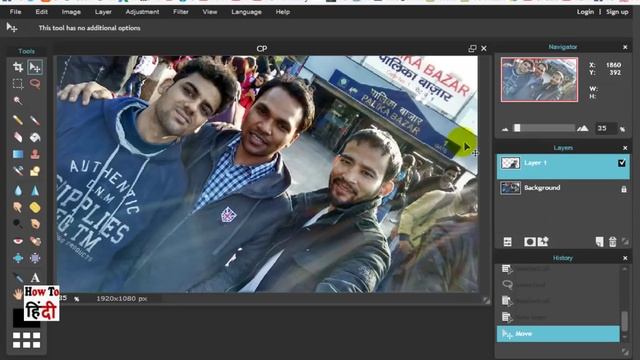This screenshot has height=360, width=640.
Task: Select the Red Eye Reduction tool
Action: (18, 241)
